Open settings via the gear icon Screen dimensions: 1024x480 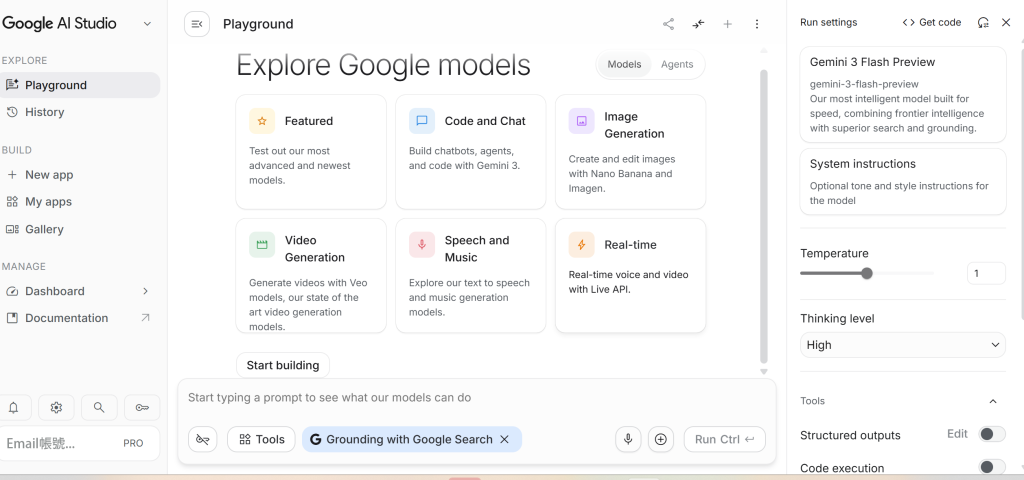tap(56, 408)
